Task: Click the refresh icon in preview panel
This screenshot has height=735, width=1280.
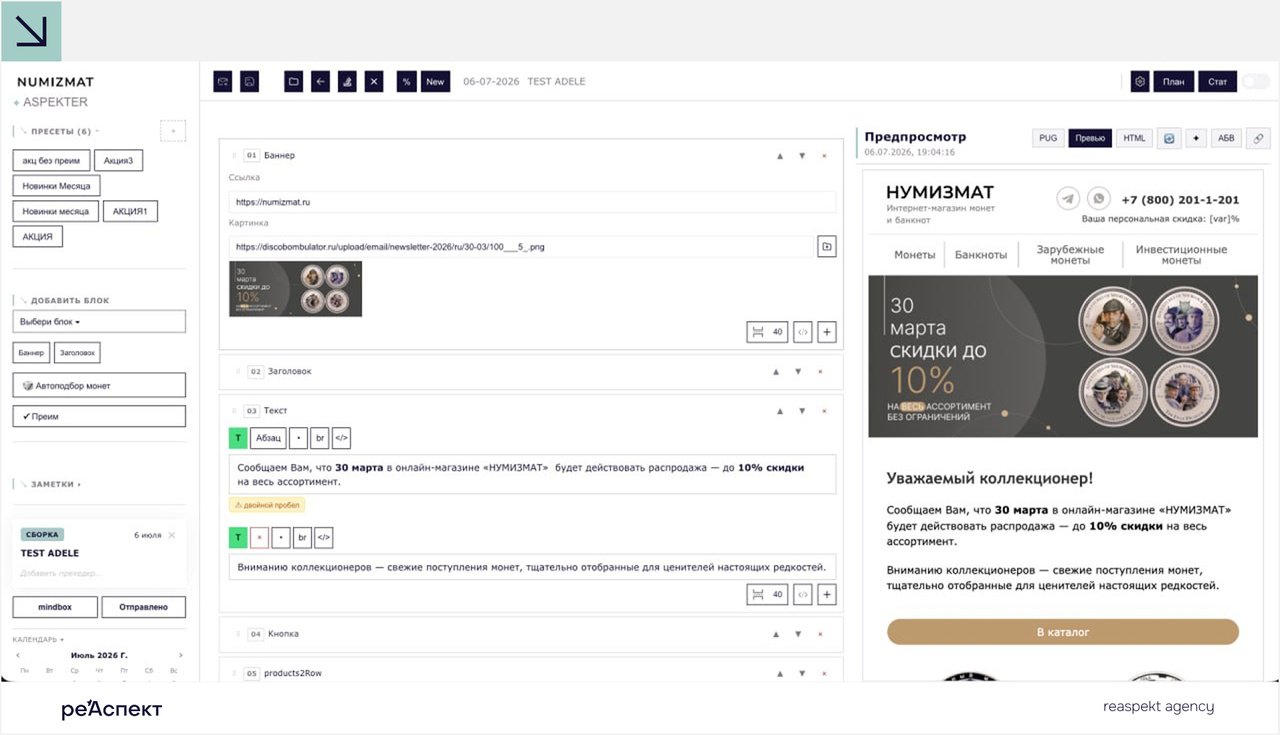Action: coord(1169,138)
